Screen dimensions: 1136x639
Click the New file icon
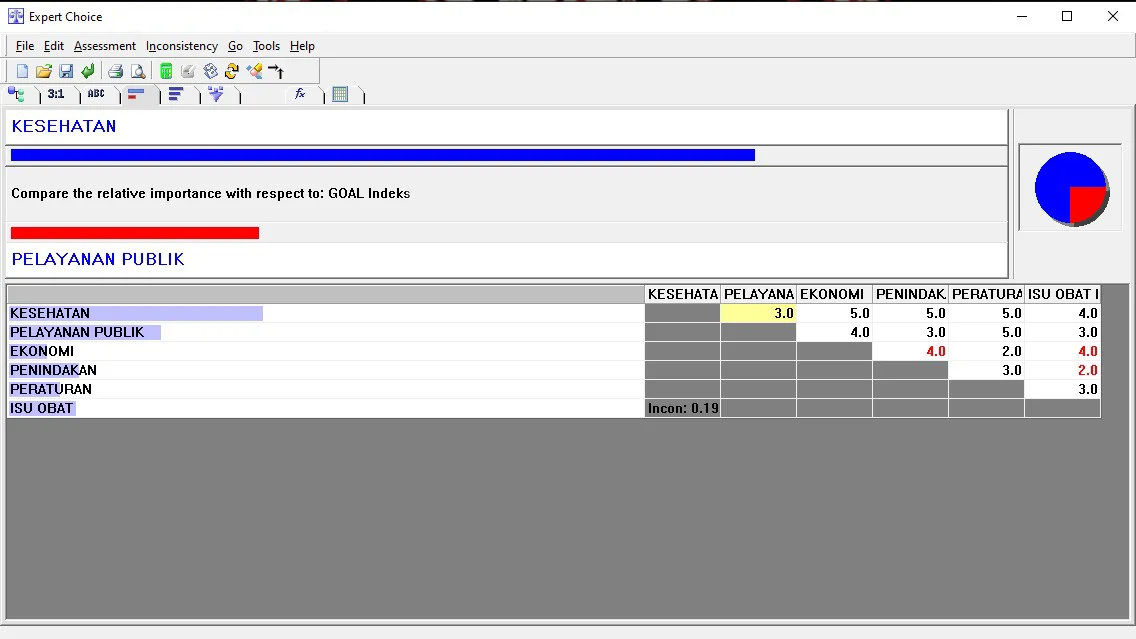click(22, 71)
